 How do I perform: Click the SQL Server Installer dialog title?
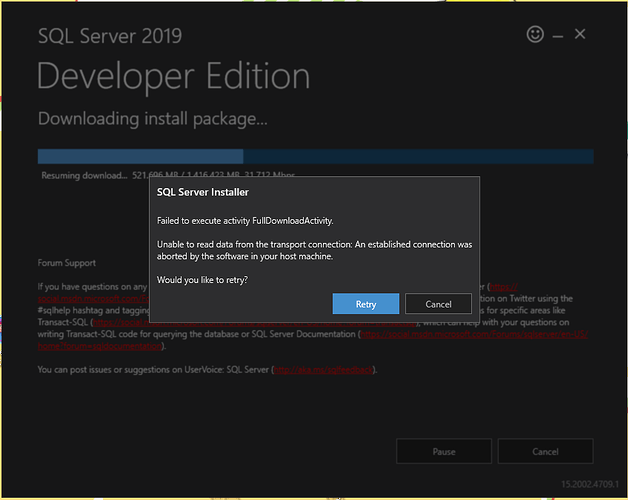(x=203, y=192)
